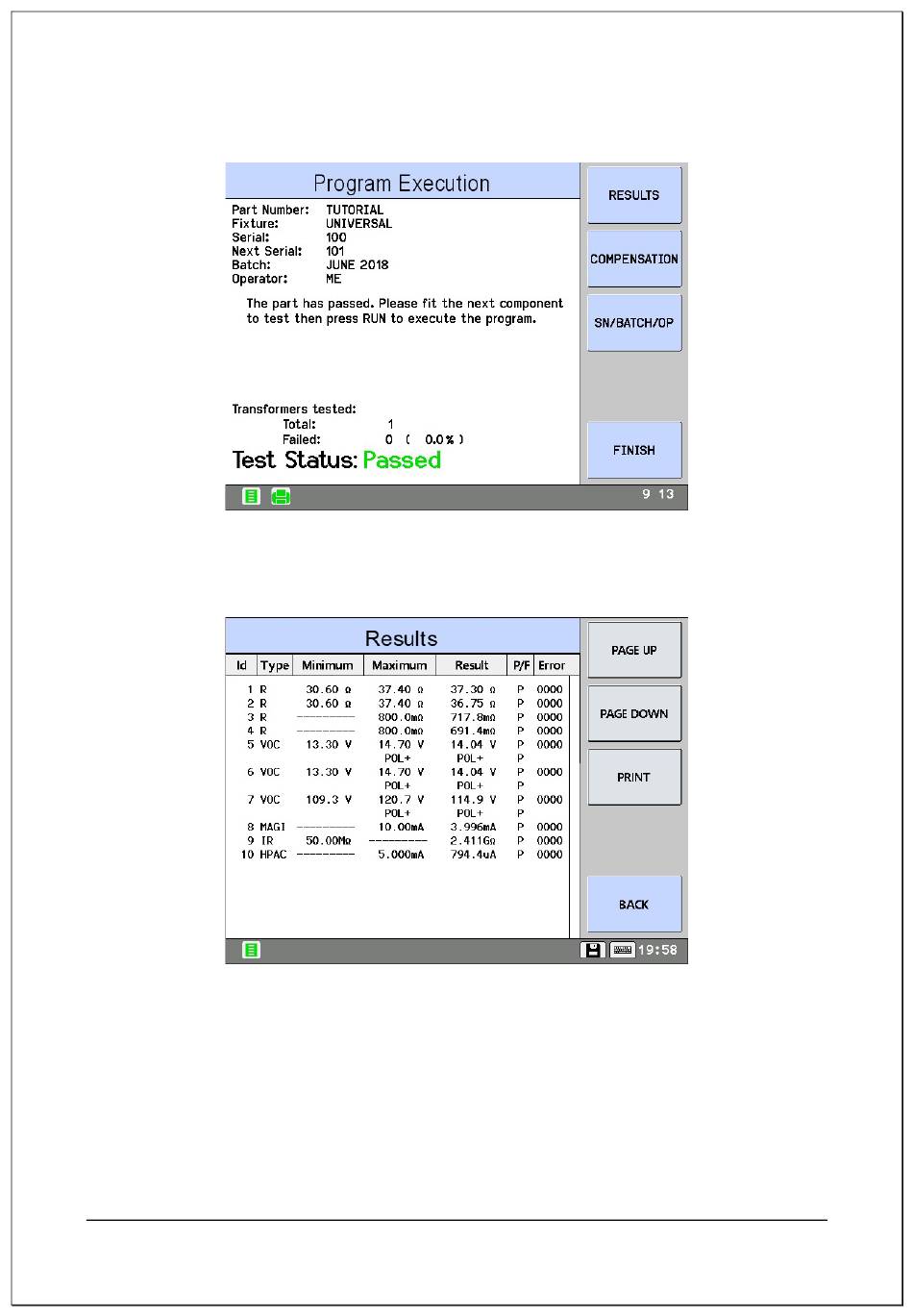
Task: Return with the BACK button
Action: pyautogui.click(x=634, y=905)
